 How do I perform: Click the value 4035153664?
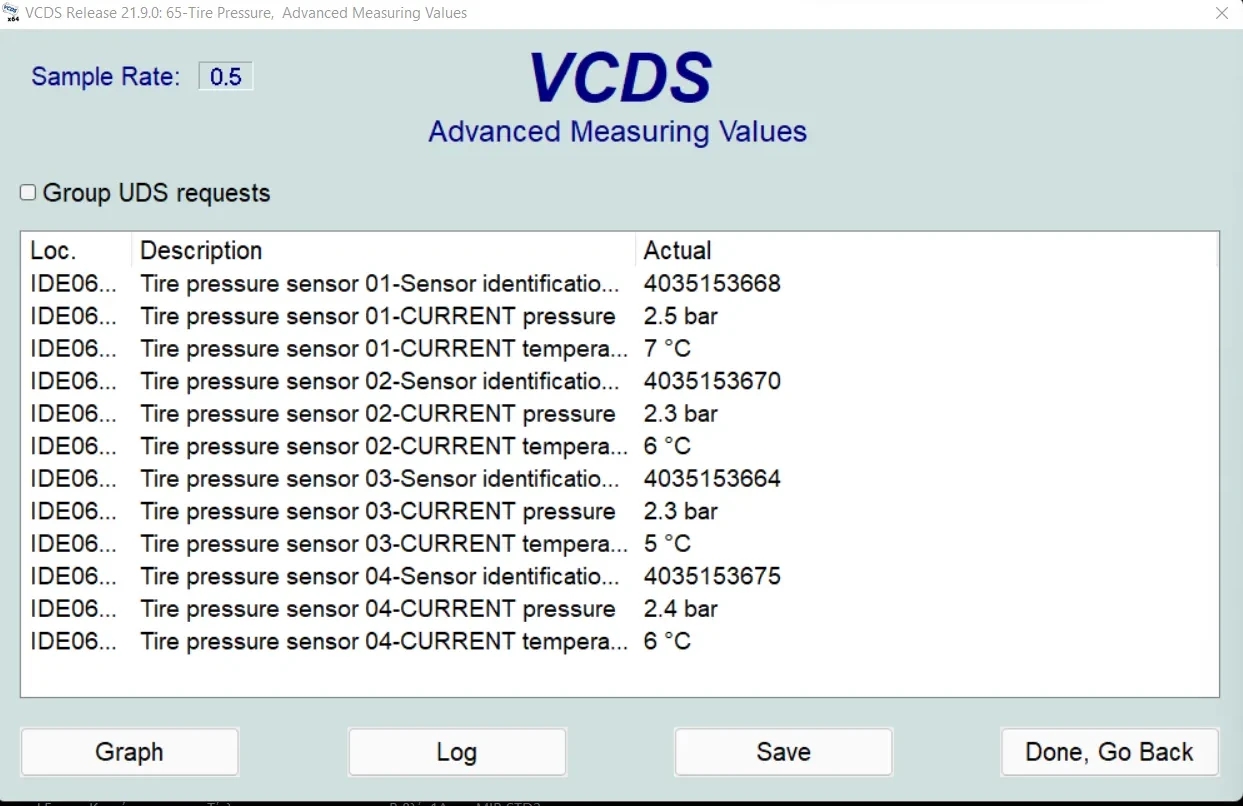click(x=712, y=479)
